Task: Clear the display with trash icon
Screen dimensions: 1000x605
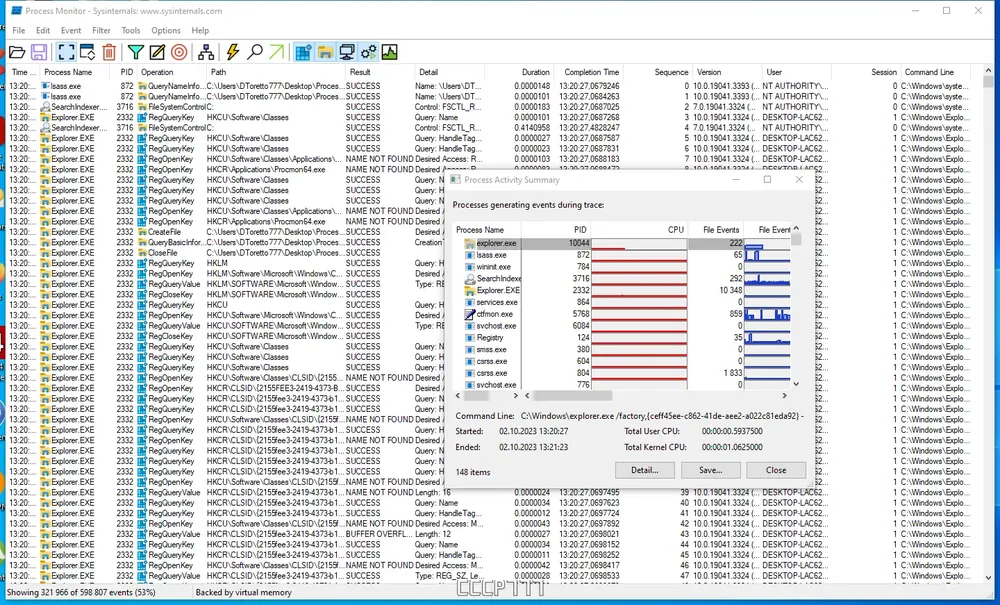Action: point(109,52)
